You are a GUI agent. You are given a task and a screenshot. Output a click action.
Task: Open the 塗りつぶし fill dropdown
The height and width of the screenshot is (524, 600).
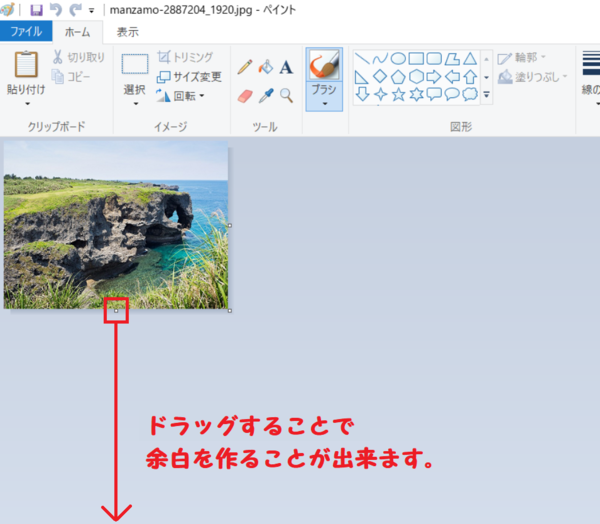pos(532,77)
